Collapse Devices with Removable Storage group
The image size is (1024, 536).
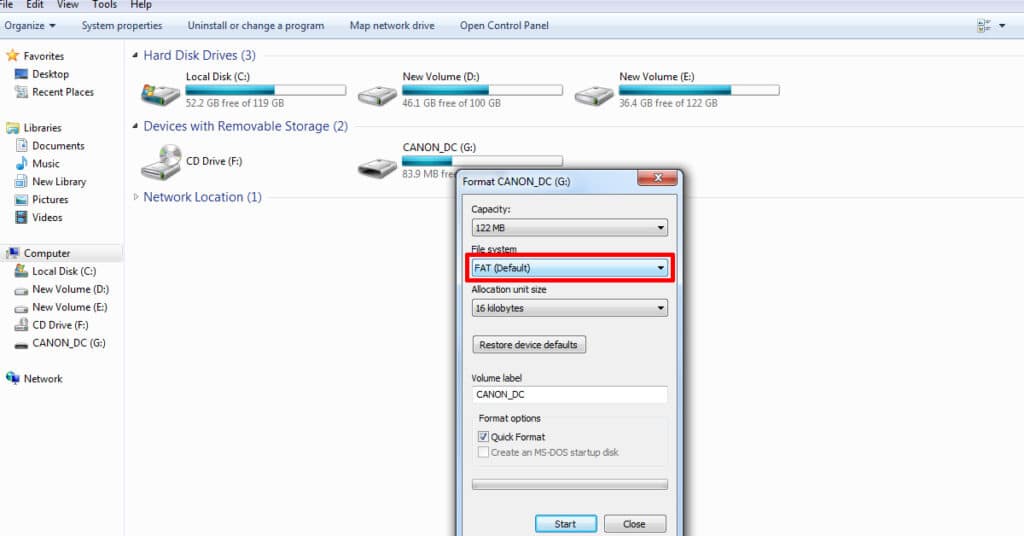[135, 126]
